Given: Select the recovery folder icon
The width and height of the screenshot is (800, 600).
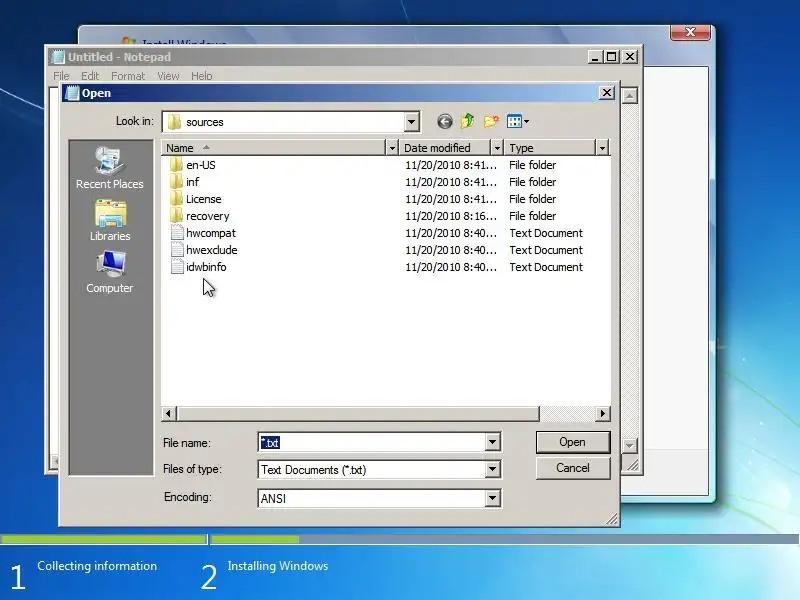Looking at the screenshot, I should (x=176, y=216).
